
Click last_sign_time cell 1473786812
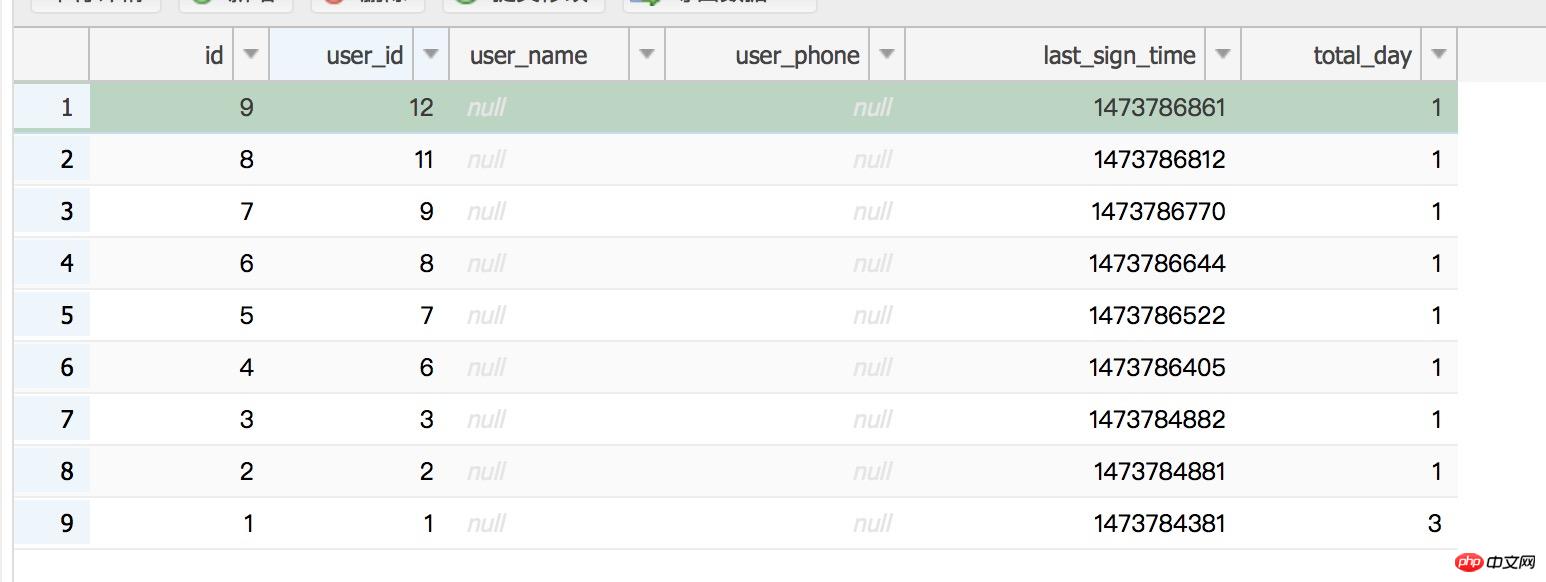coord(1158,159)
